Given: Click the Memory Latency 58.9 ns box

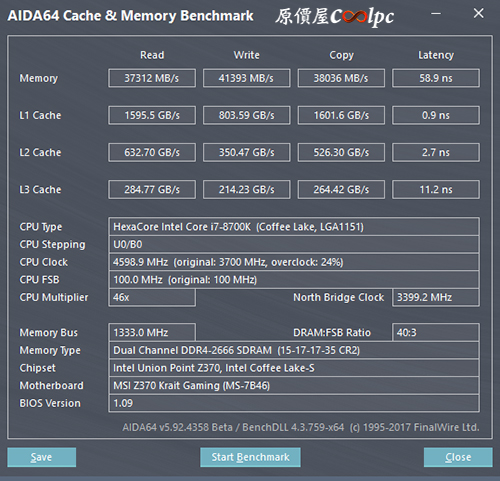Looking at the screenshot, I should [x=436, y=78].
